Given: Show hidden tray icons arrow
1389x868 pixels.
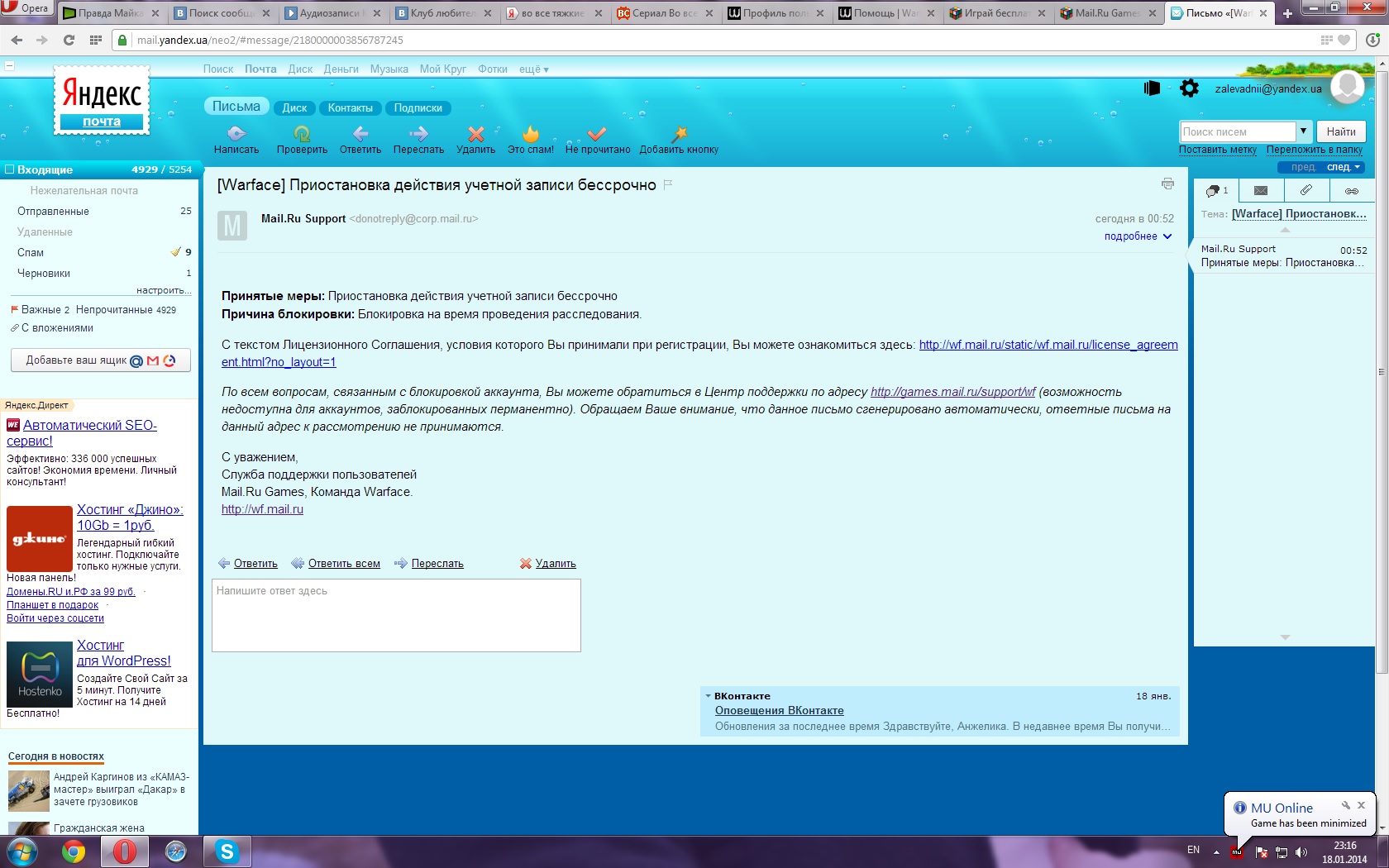Looking at the screenshot, I should tap(1216, 851).
